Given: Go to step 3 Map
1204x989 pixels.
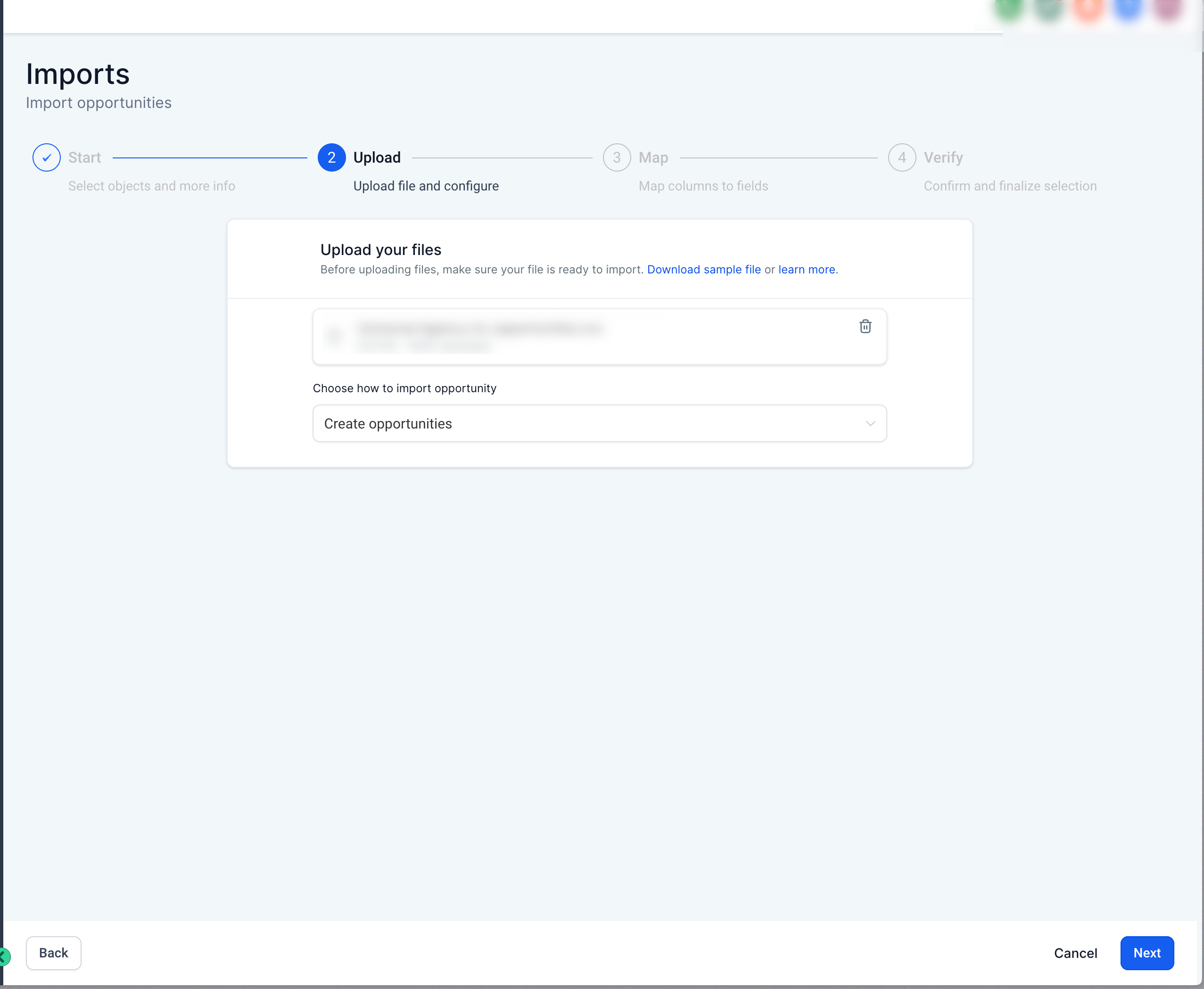Looking at the screenshot, I should tap(617, 158).
